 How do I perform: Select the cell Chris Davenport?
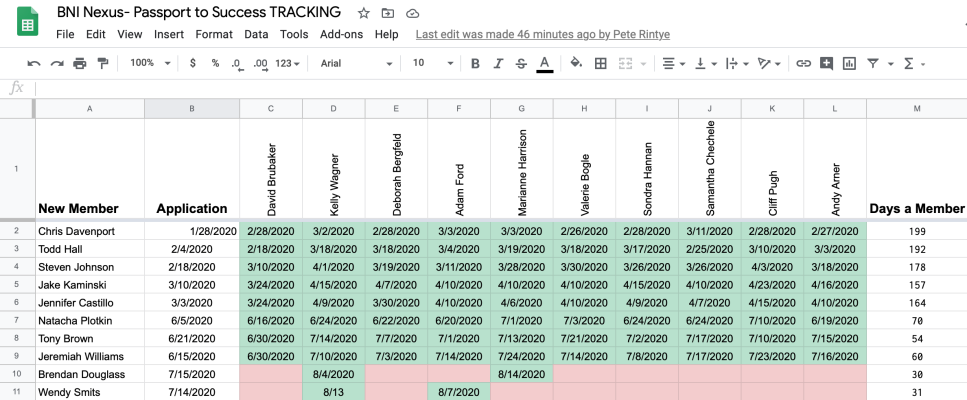(x=90, y=231)
